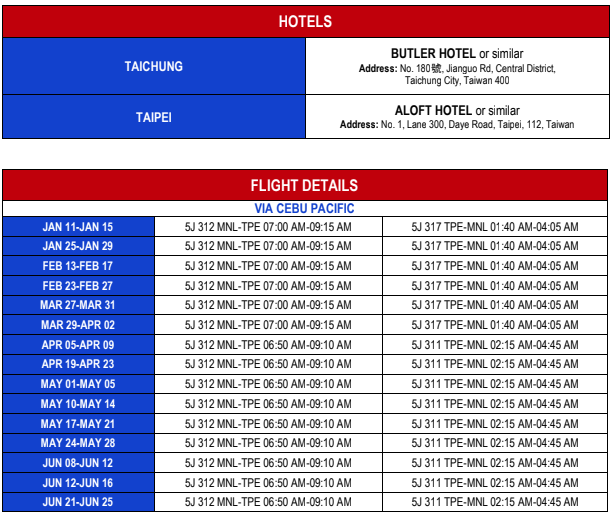
Task: Click the MAR 27-MAR 31 date cell
Action: (x=78, y=305)
